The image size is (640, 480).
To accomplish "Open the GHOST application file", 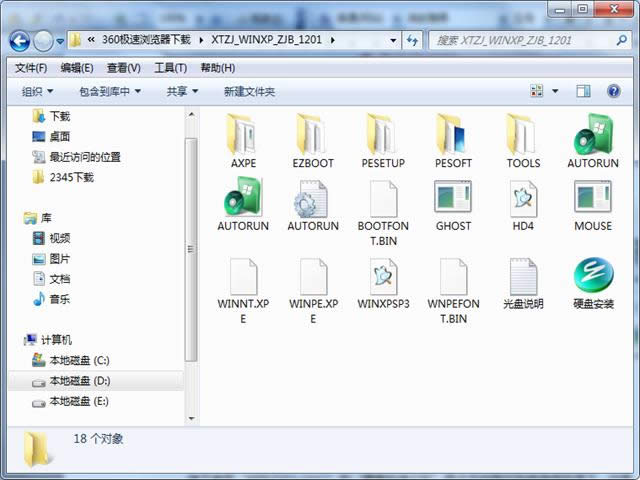I will pos(453,199).
